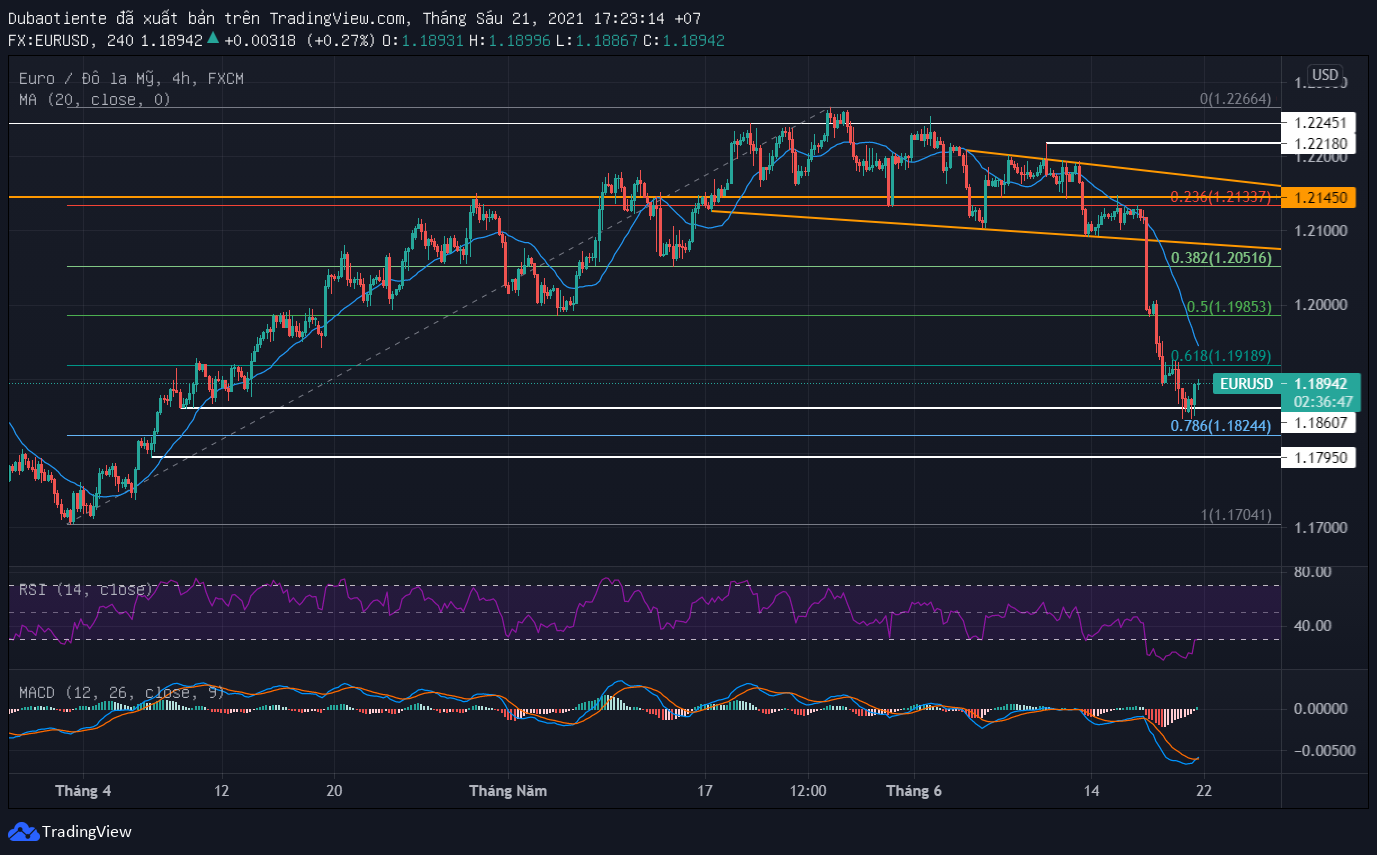Click the EURUSD current price tag
This screenshot has width=1377, height=855.
click(1246, 384)
